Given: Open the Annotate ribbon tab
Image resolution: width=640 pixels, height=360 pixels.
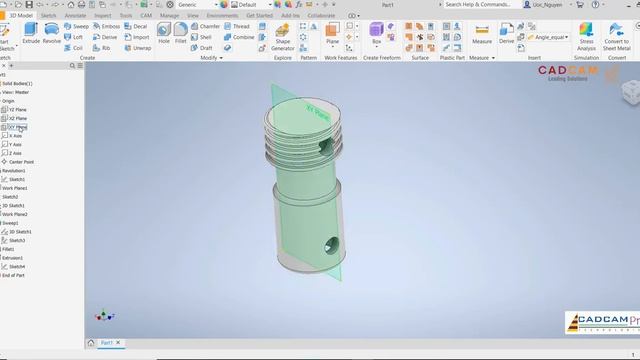Looking at the screenshot, I should (x=76, y=16).
